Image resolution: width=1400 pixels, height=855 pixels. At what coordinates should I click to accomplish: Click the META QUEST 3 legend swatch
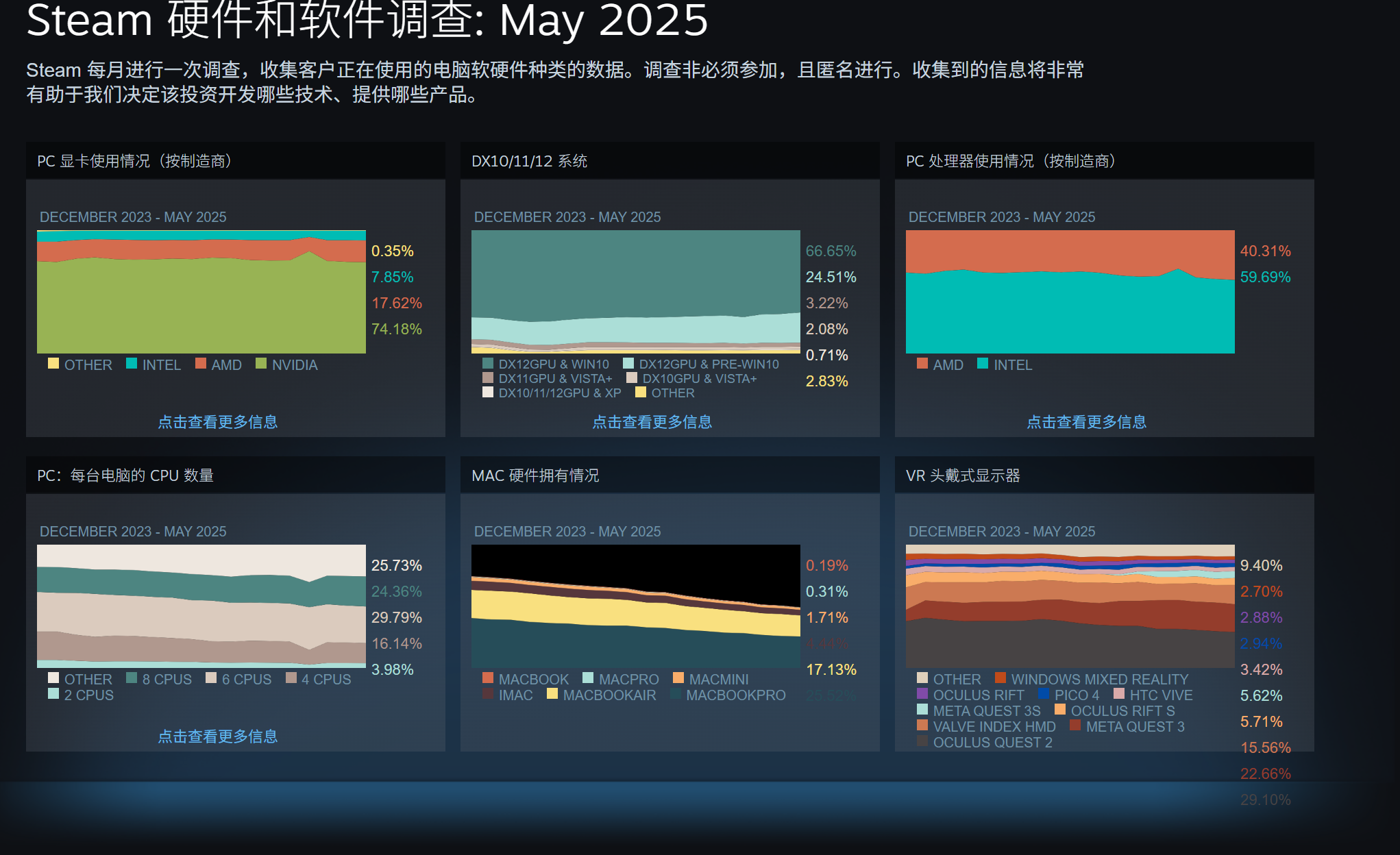click(1075, 725)
